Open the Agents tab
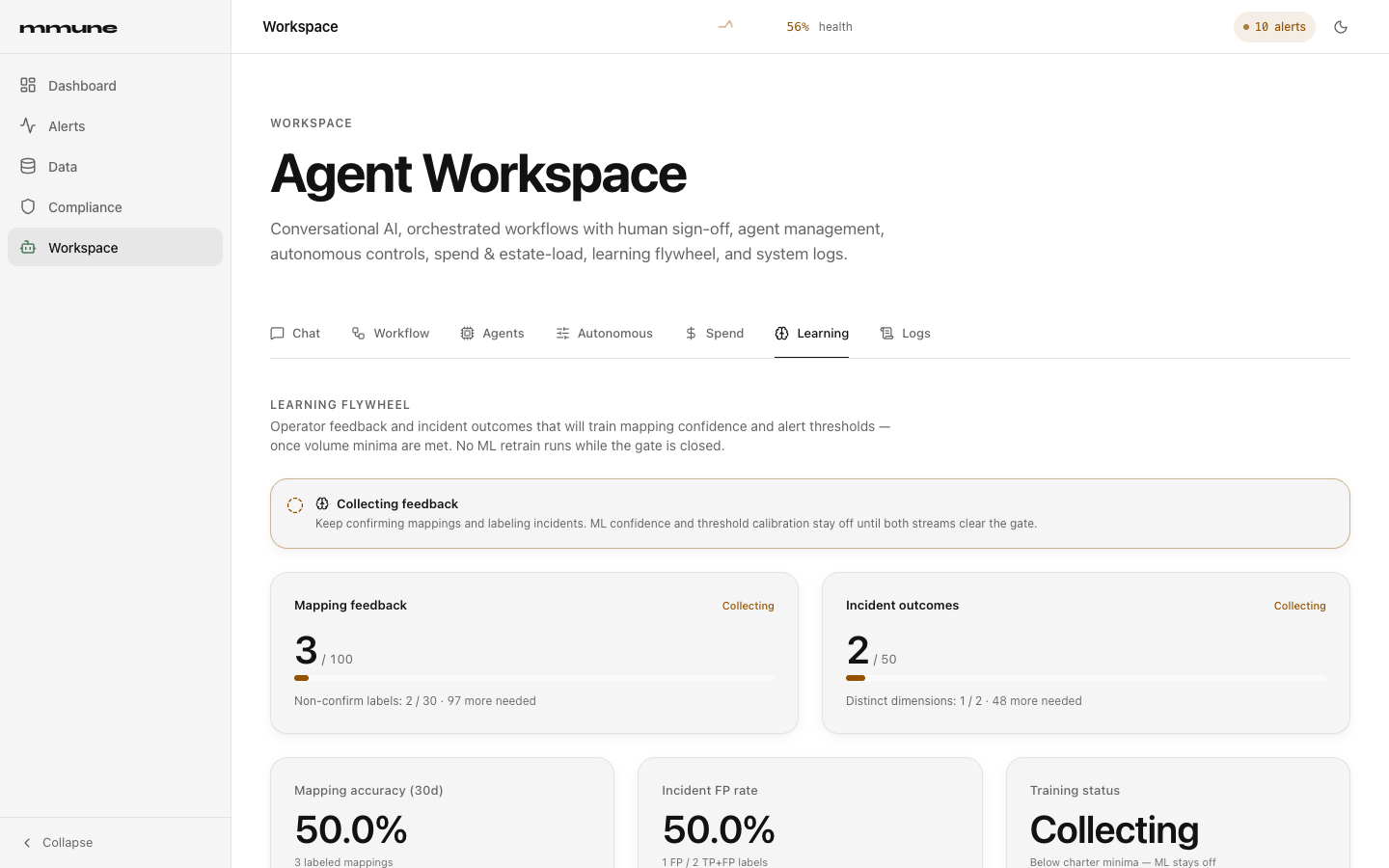The image size is (1389, 868). point(492,333)
